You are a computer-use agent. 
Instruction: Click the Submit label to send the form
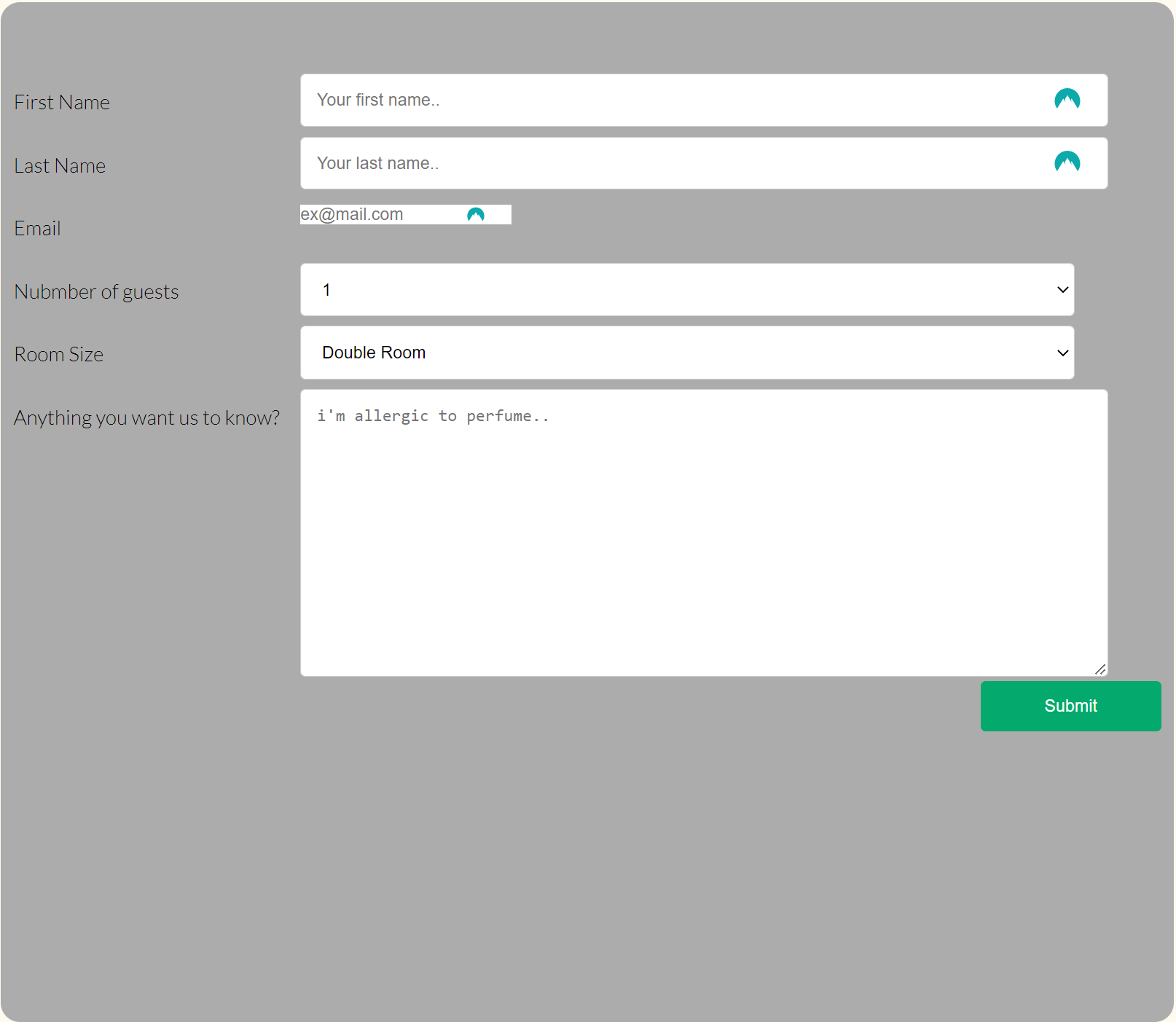click(1070, 706)
